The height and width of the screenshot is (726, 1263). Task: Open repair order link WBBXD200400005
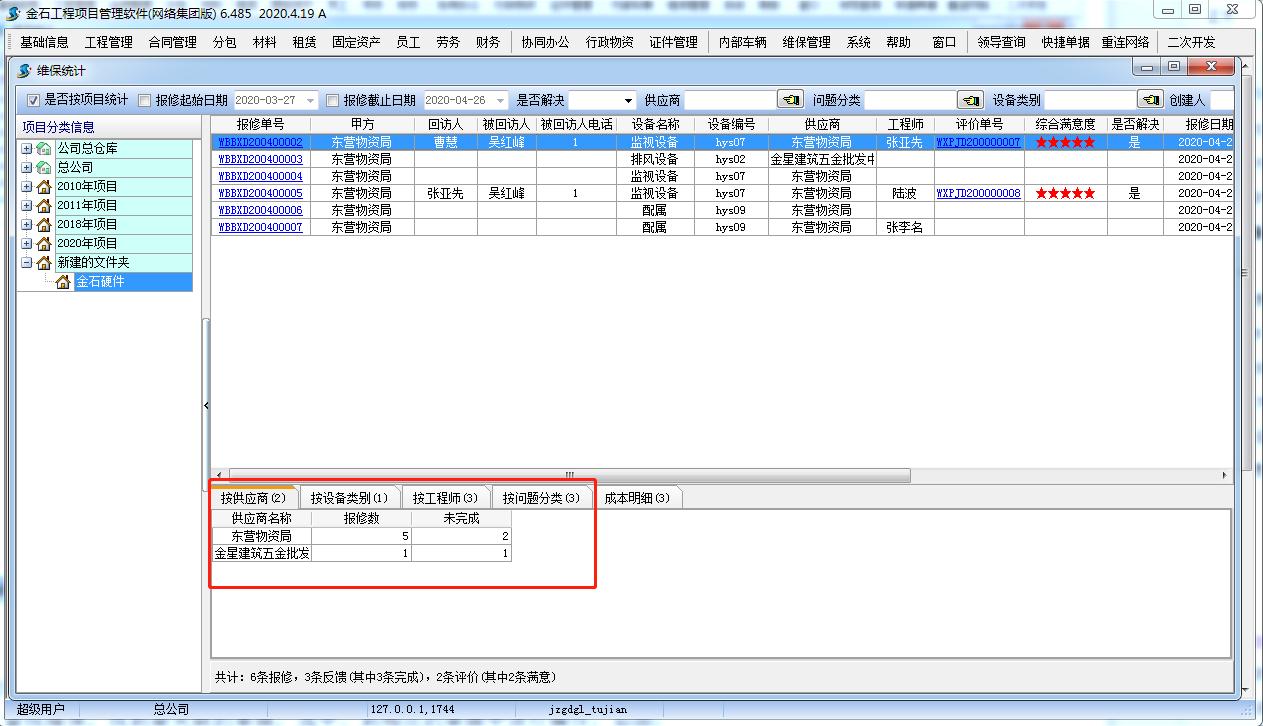click(260, 193)
